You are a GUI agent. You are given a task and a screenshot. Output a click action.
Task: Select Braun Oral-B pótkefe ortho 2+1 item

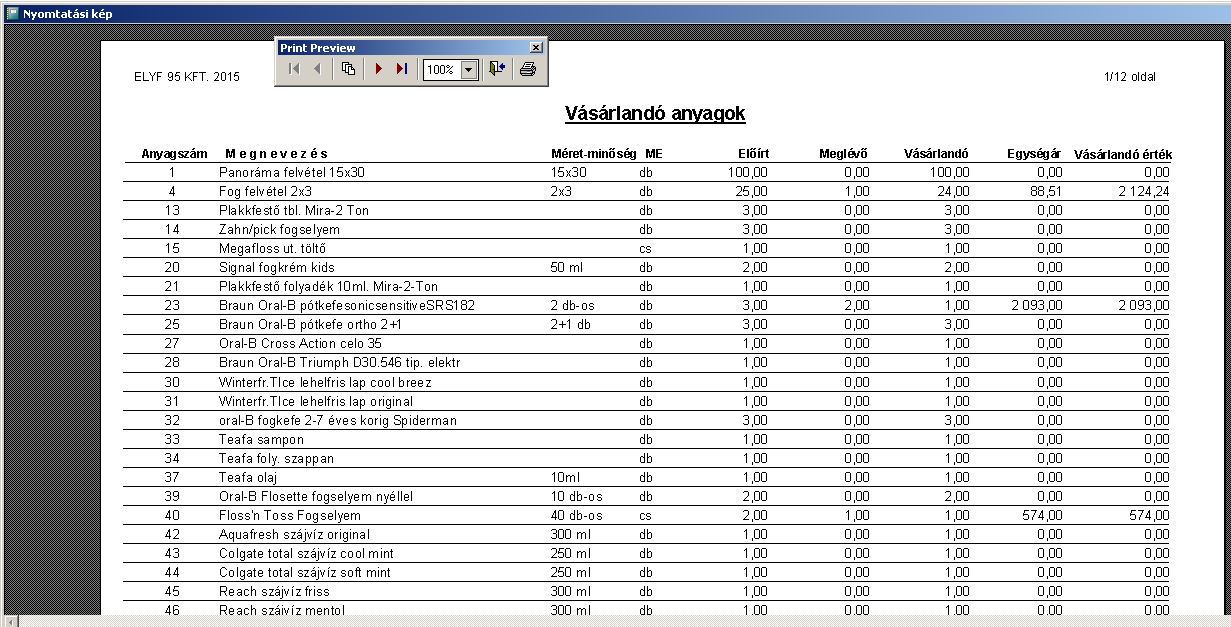(312, 324)
